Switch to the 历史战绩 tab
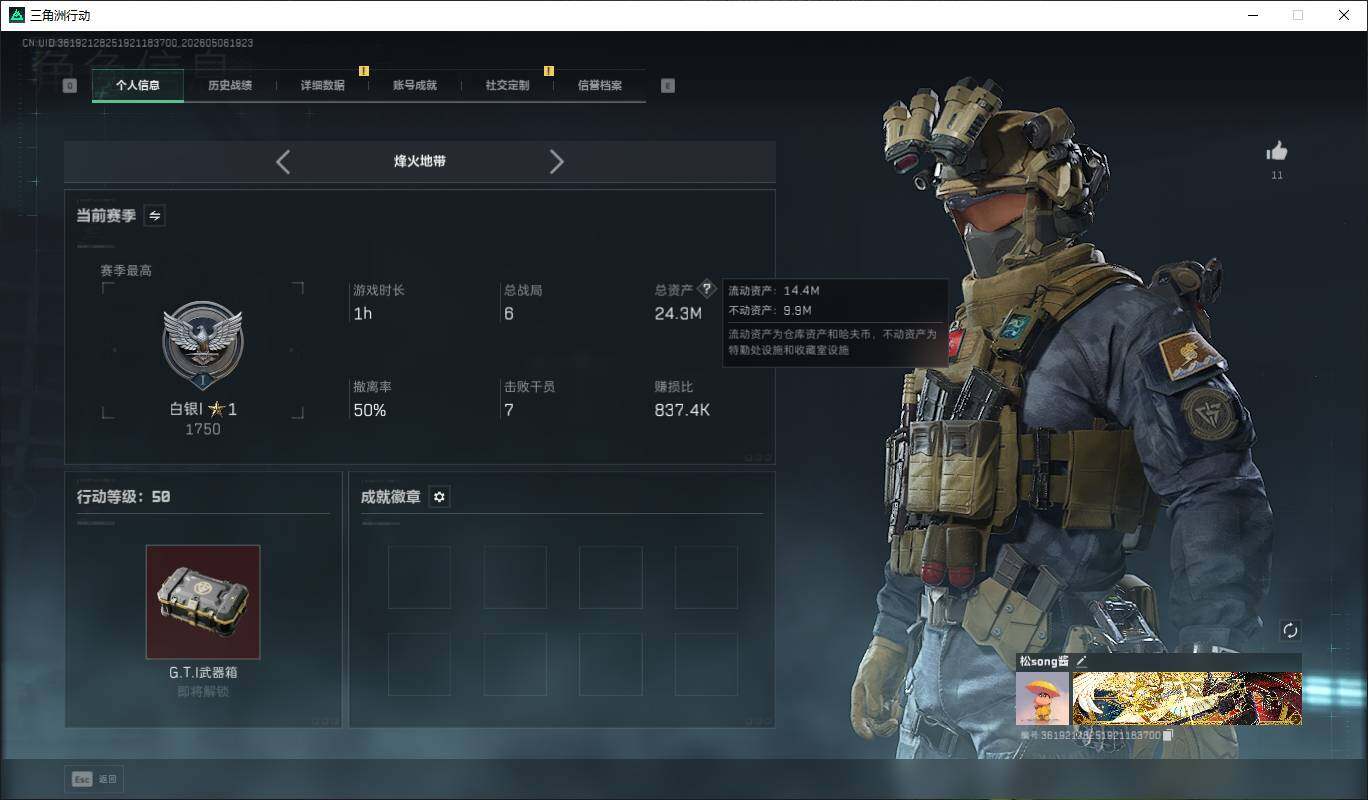Viewport: 1368px width, 800px height. point(230,85)
